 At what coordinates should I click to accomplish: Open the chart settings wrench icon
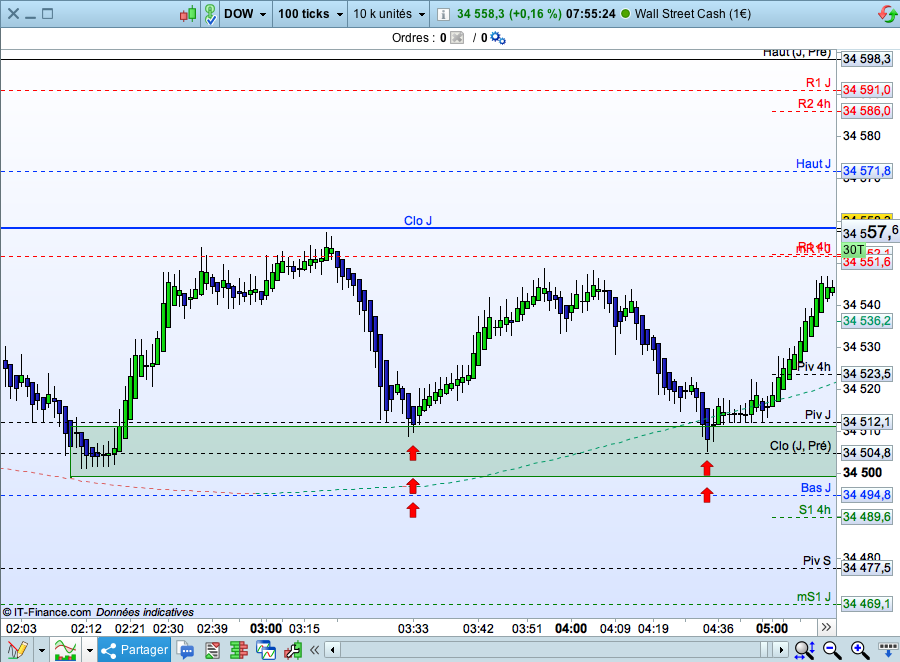click(x=293, y=650)
